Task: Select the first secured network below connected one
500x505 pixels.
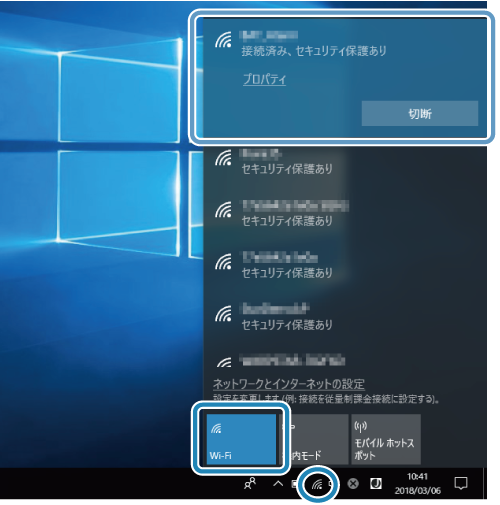Action: (x=345, y=162)
